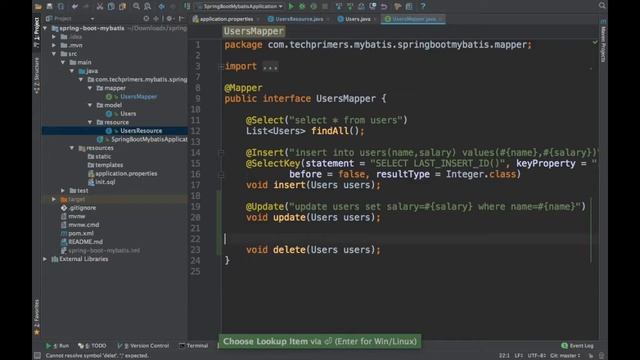Switch to UsersResource.java tab
Screen dimensions: 640x360
(x=298, y=19)
